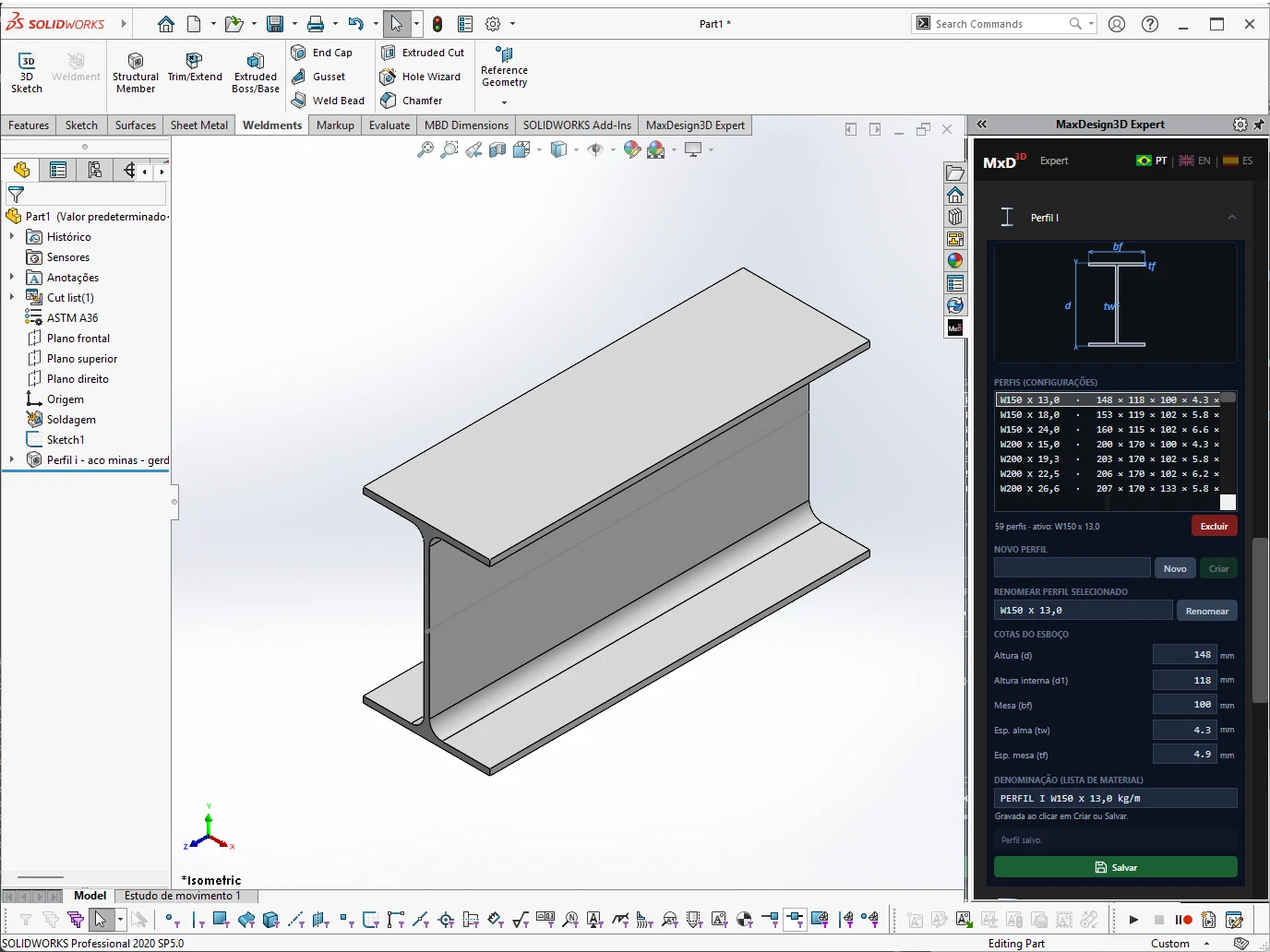This screenshot has width=1270, height=952.
Task: Apply an Extruded Cut
Action: click(423, 53)
